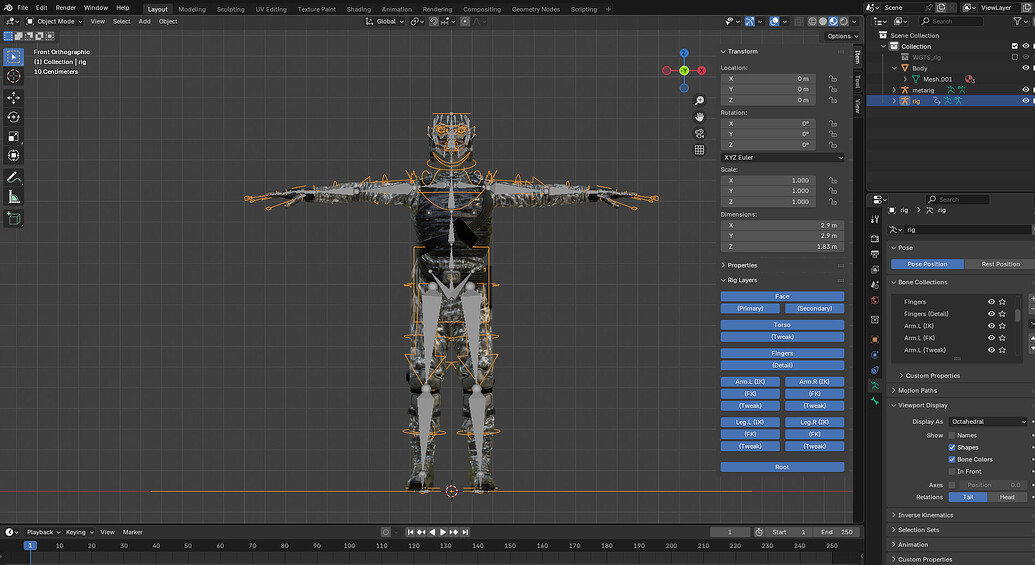Click the Arm.L (IK) rig layer button

750,382
